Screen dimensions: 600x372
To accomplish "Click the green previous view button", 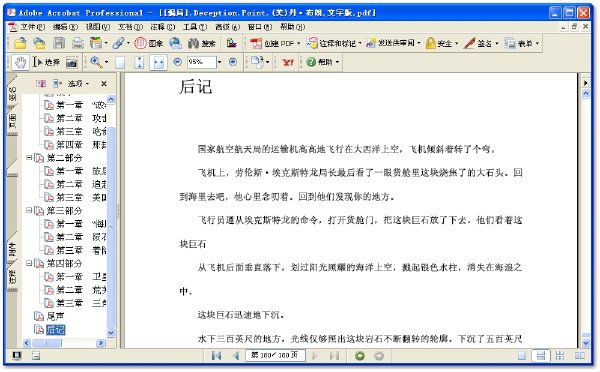I will point(360,356).
